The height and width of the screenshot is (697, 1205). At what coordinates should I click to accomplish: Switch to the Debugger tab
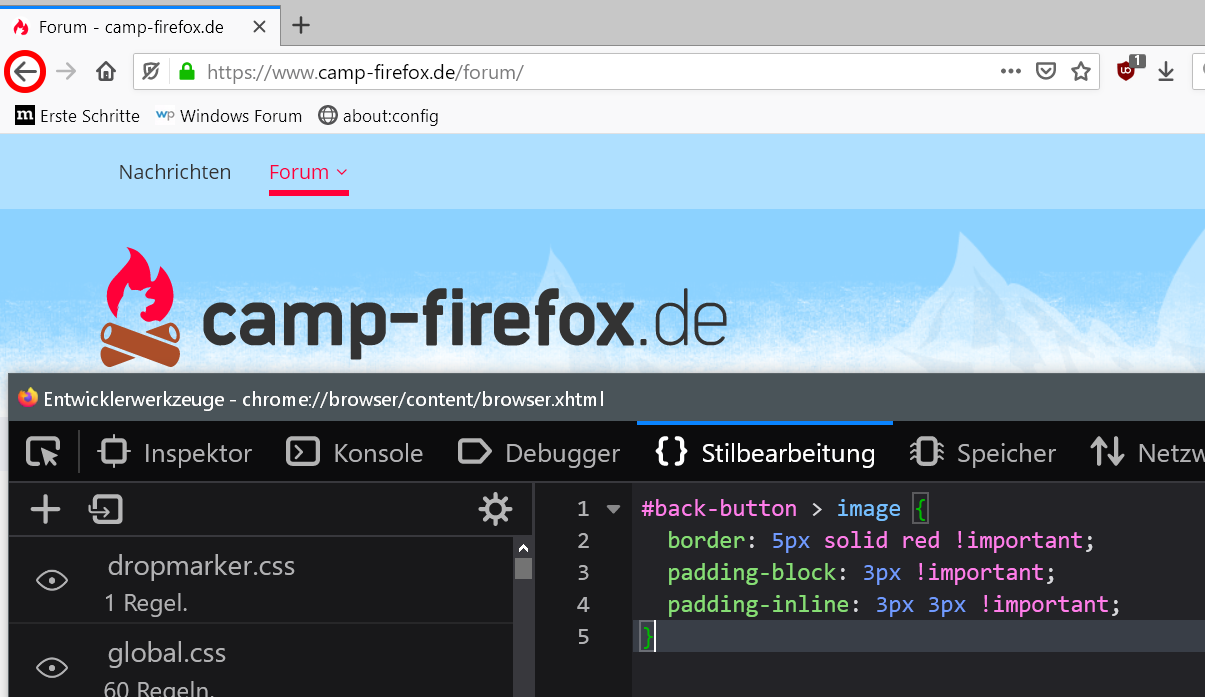(x=539, y=453)
